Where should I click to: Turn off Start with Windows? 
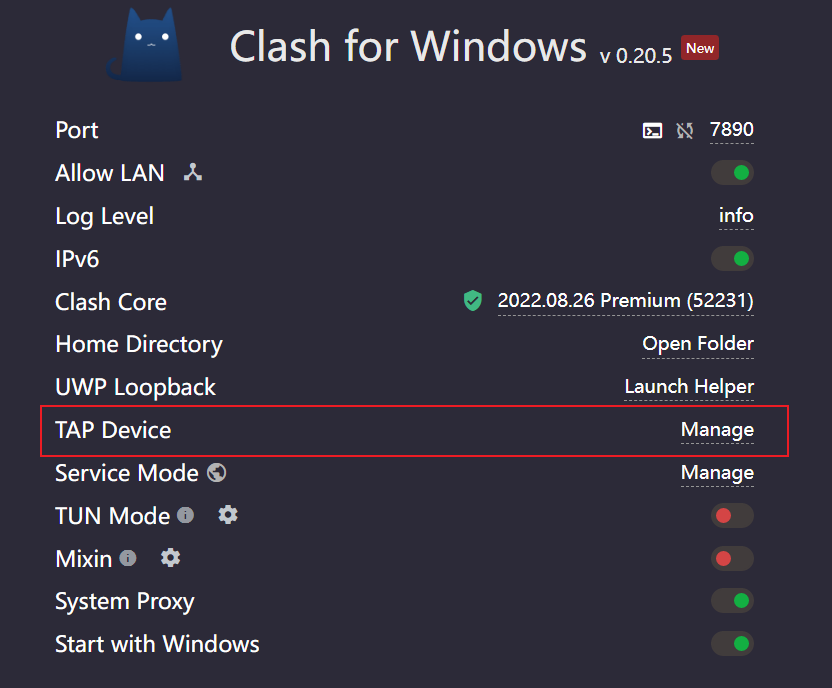(732, 643)
